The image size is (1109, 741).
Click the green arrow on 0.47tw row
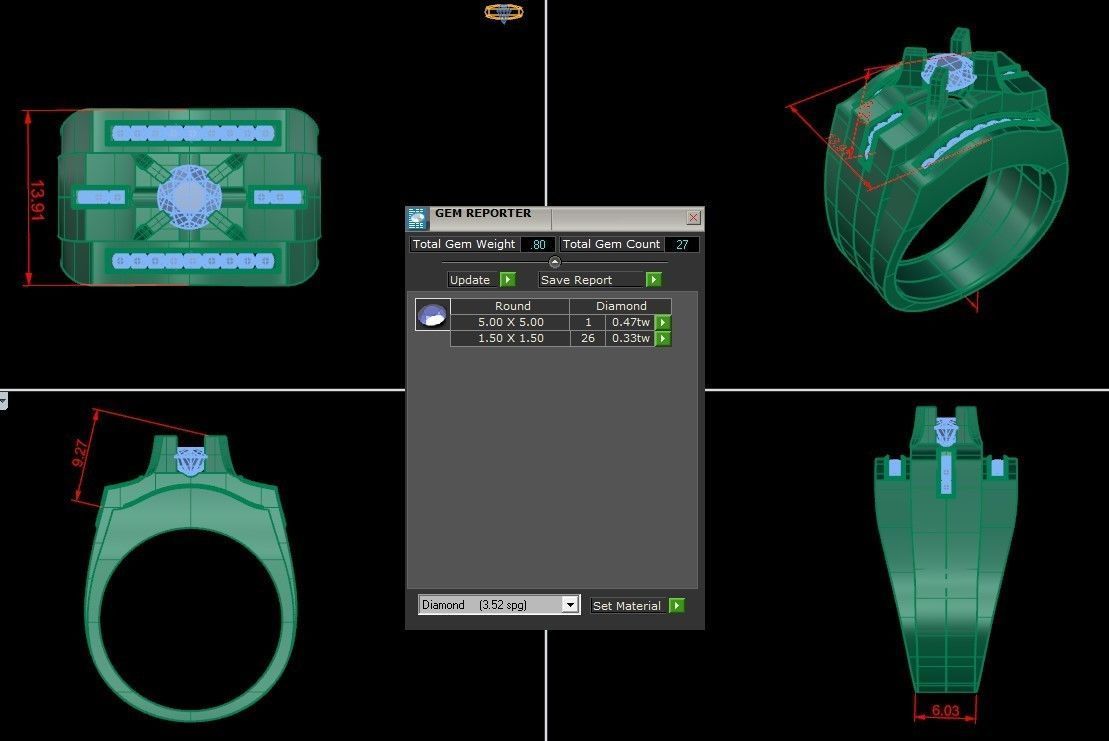(663, 322)
